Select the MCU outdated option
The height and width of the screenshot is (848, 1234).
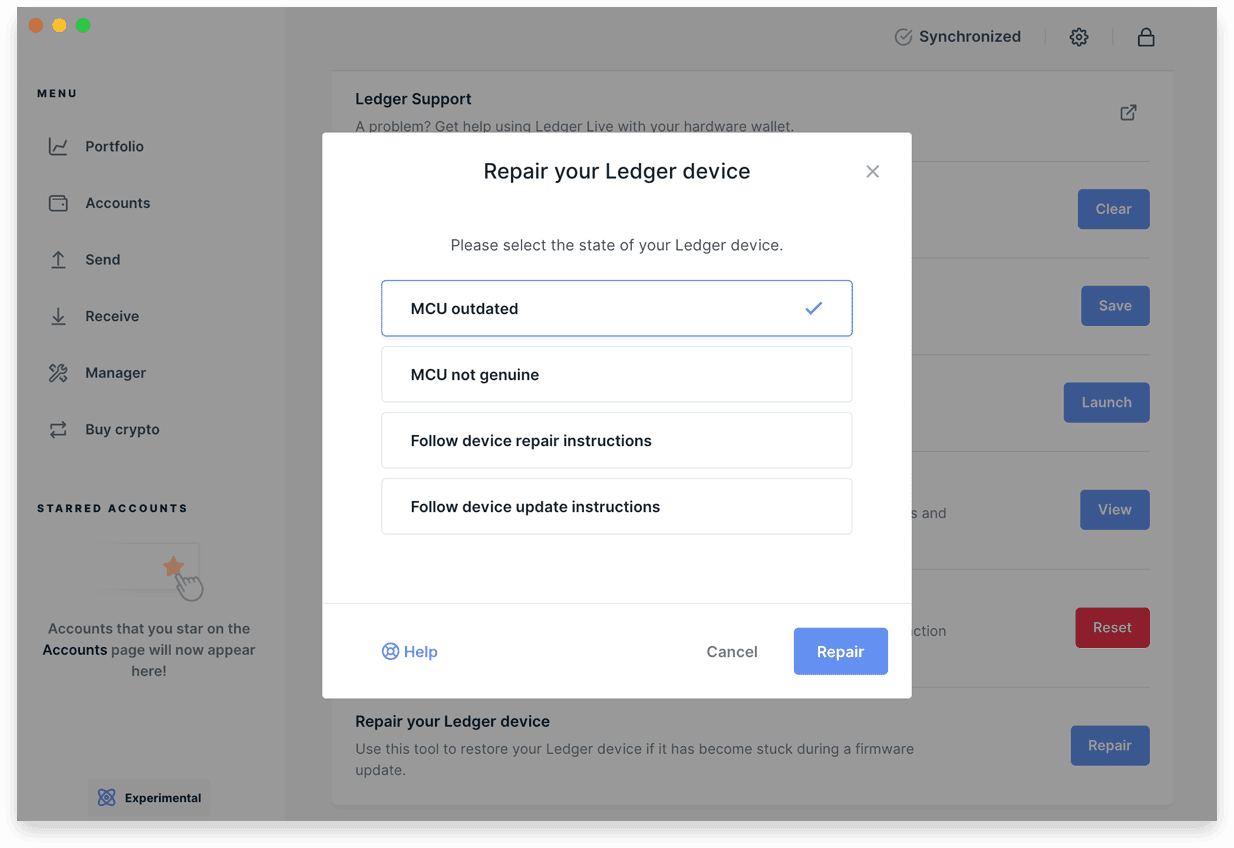pos(617,308)
